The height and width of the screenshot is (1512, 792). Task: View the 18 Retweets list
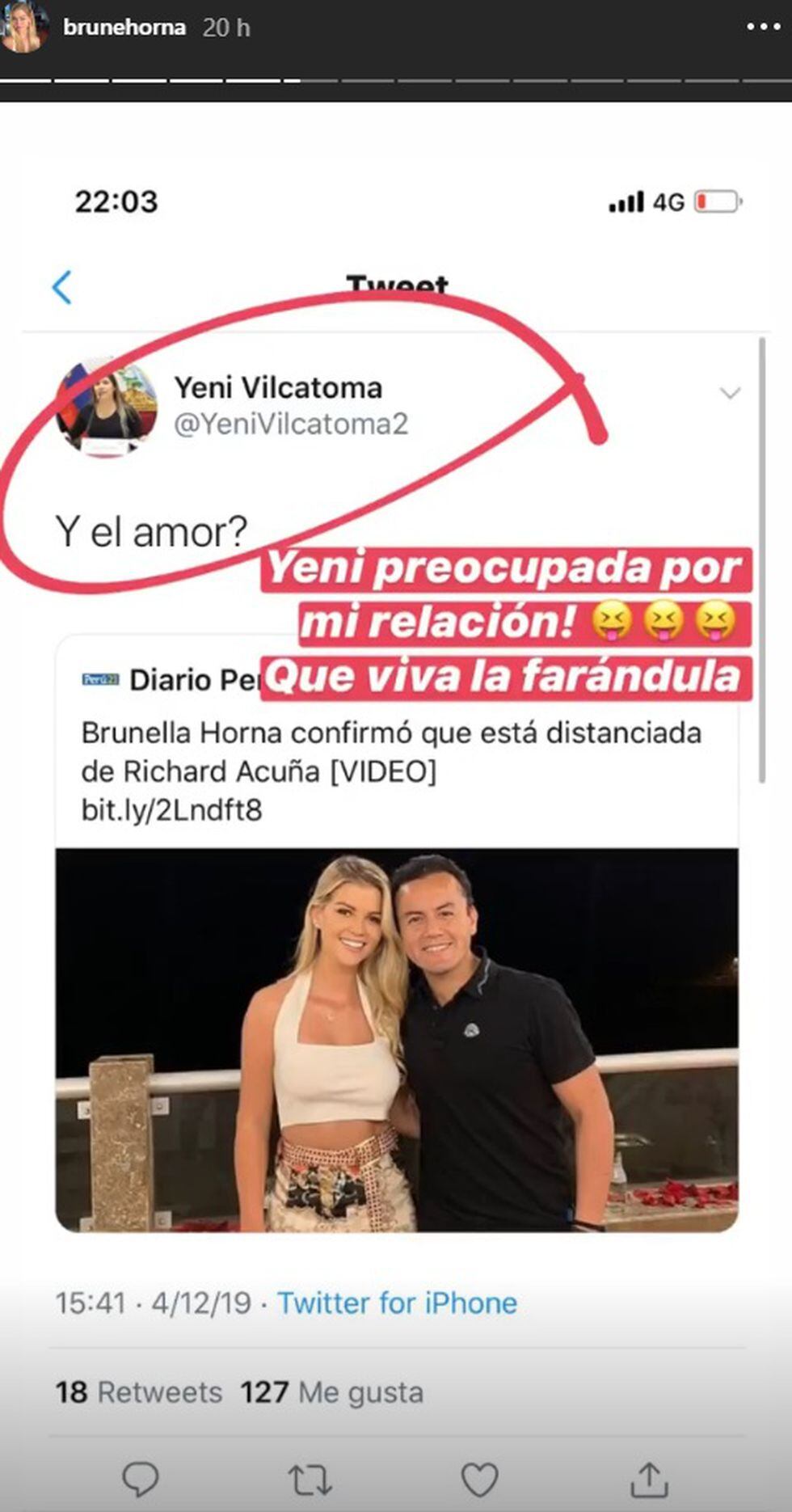pyautogui.click(x=138, y=1392)
